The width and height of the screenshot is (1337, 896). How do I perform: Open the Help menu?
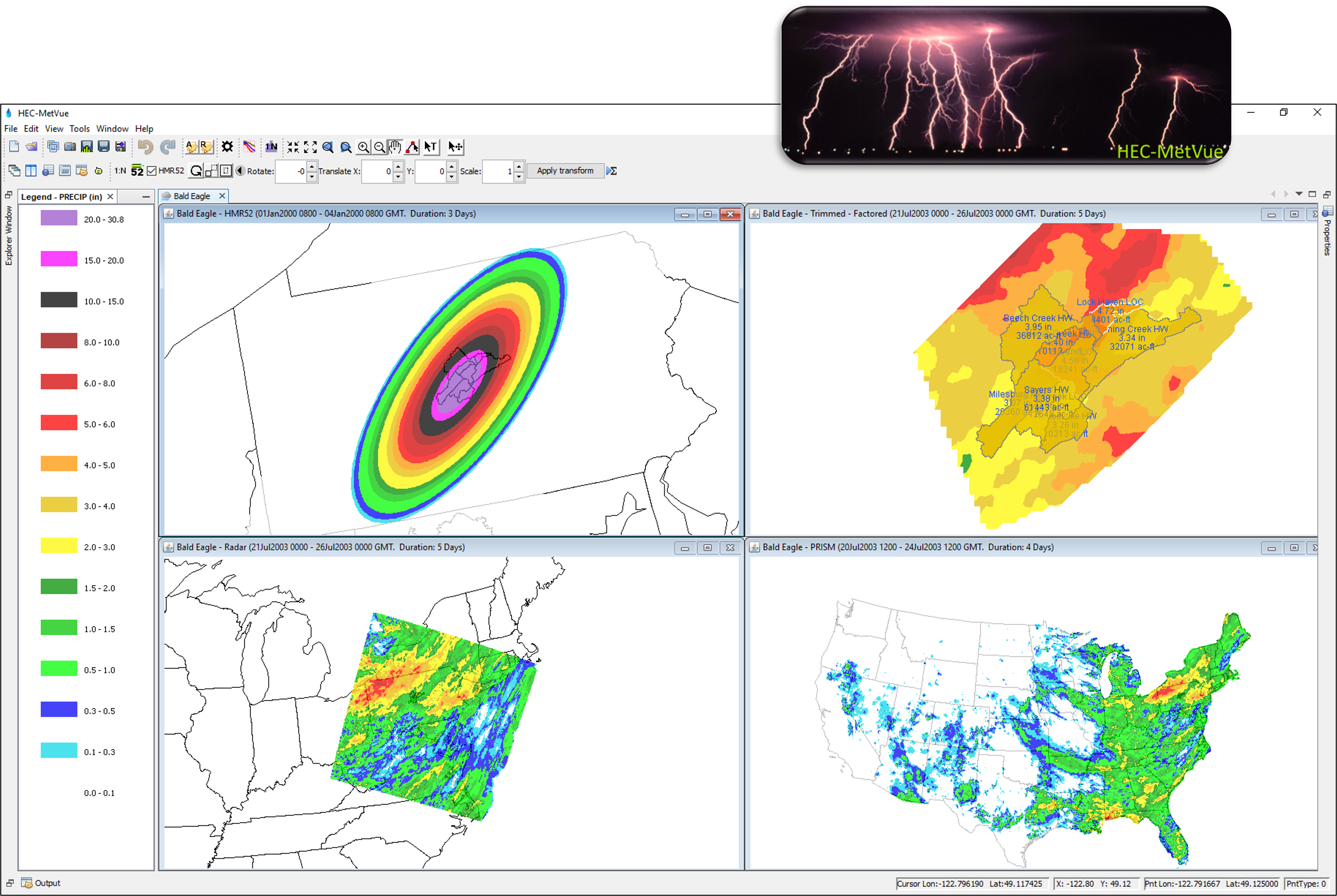tap(144, 129)
